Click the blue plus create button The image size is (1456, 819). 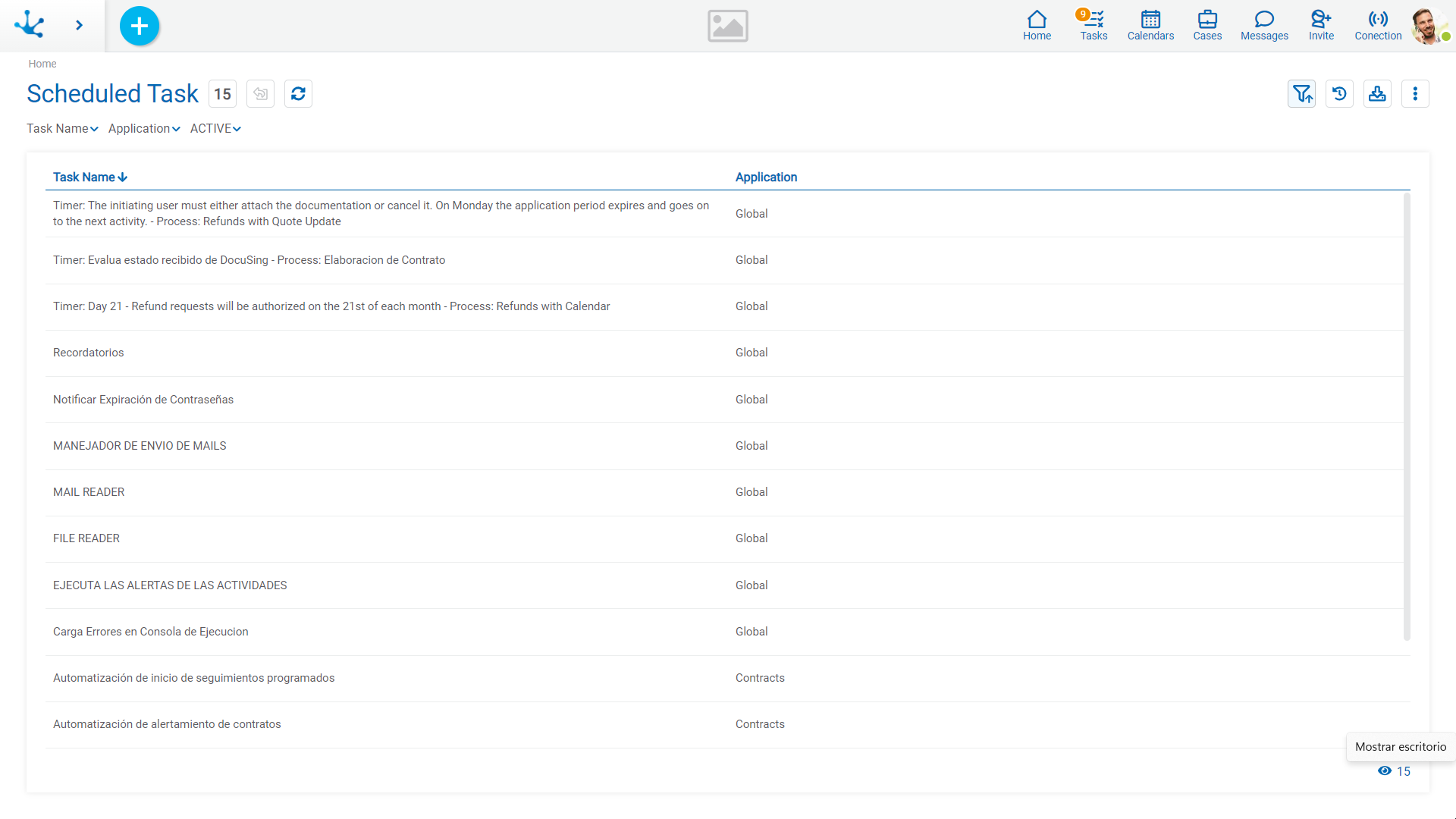(x=140, y=26)
